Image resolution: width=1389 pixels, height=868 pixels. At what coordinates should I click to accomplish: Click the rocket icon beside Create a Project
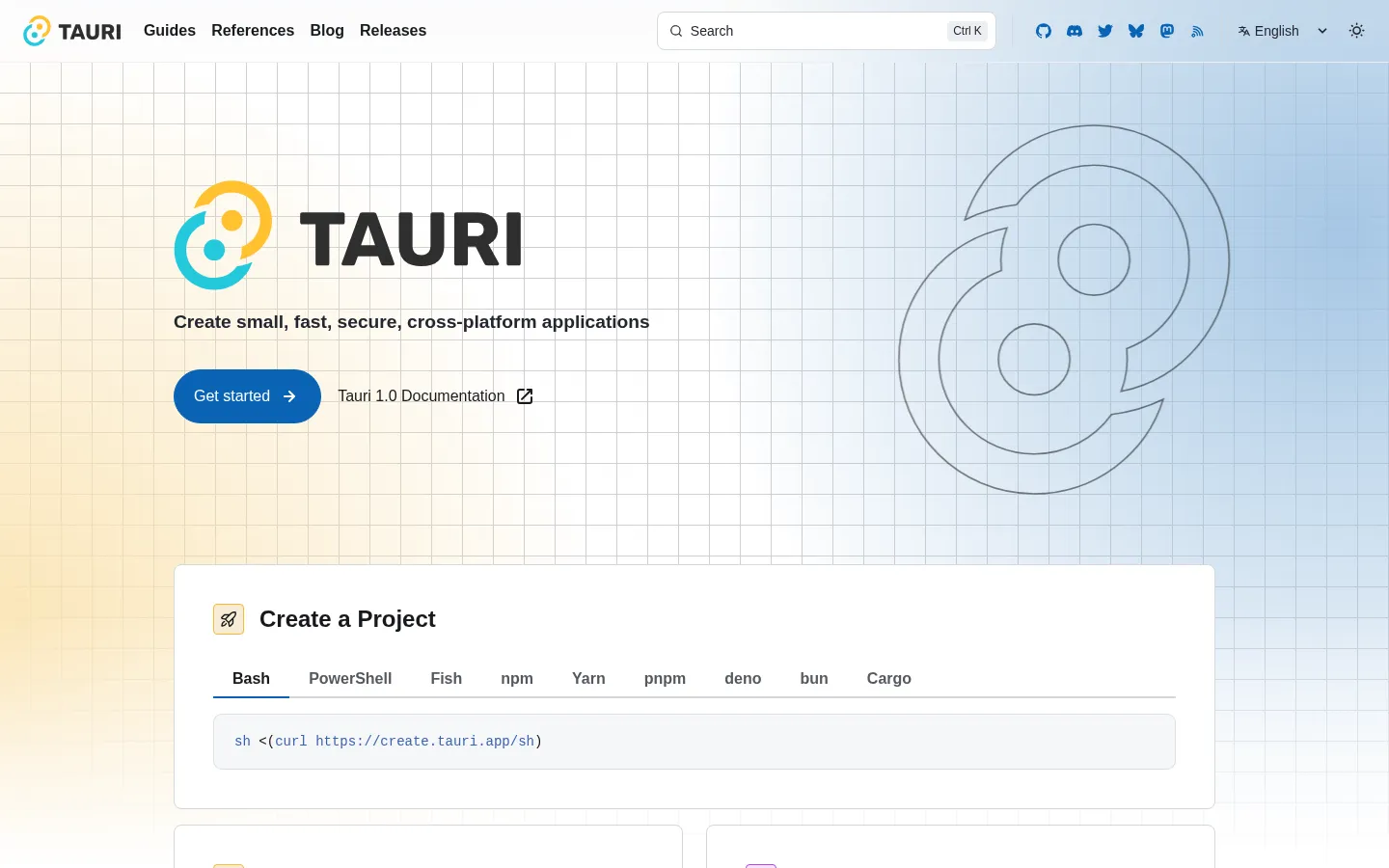[x=229, y=619]
